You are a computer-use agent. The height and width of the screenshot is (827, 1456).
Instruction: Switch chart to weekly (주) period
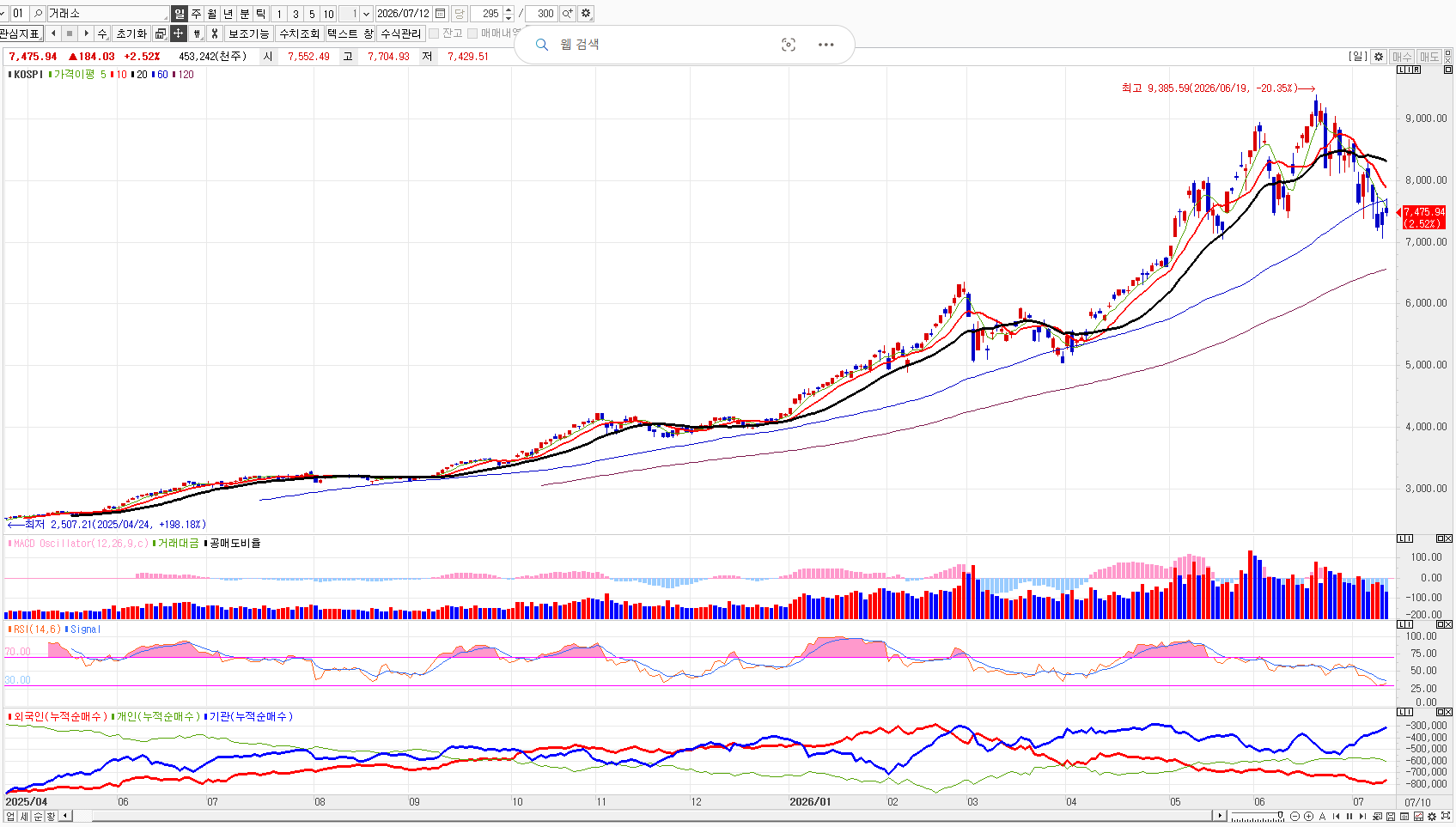coord(196,14)
